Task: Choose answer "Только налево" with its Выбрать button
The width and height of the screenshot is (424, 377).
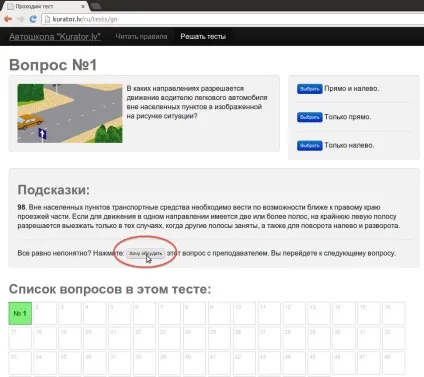Action: pos(310,145)
